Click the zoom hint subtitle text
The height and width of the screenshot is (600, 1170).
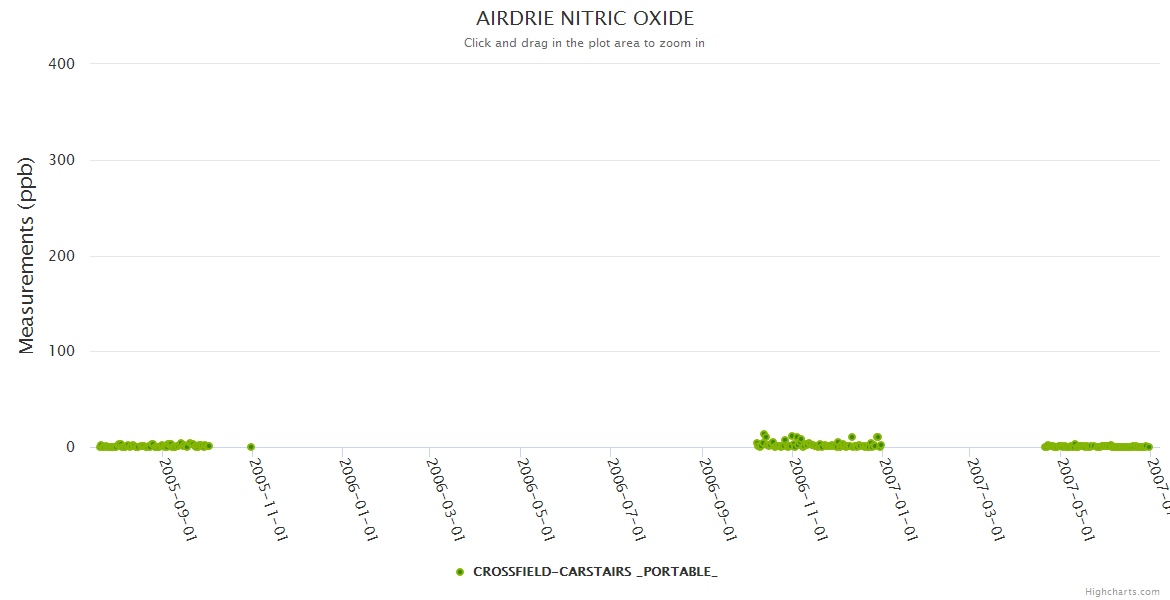pyautogui.click(x=584, y=43)
